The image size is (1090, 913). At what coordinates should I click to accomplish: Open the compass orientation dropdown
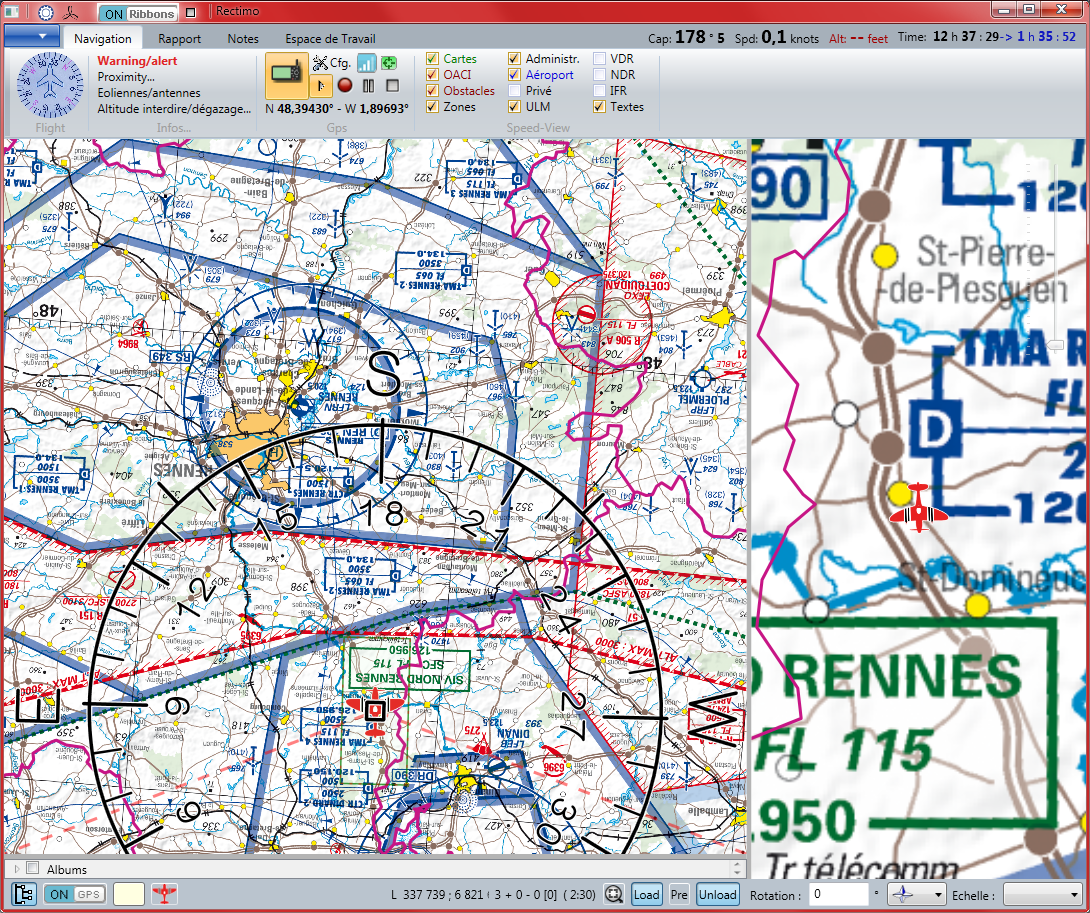point(918,894)
